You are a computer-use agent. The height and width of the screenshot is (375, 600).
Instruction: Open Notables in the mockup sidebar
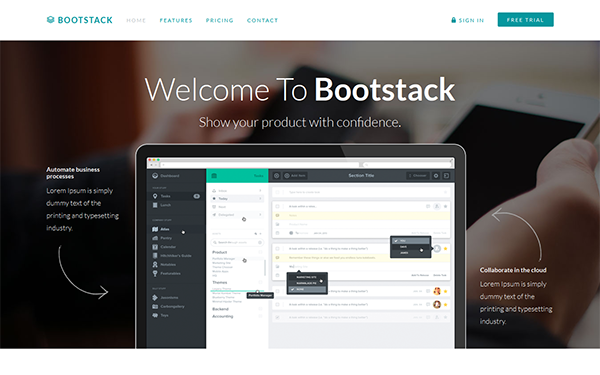164,264
